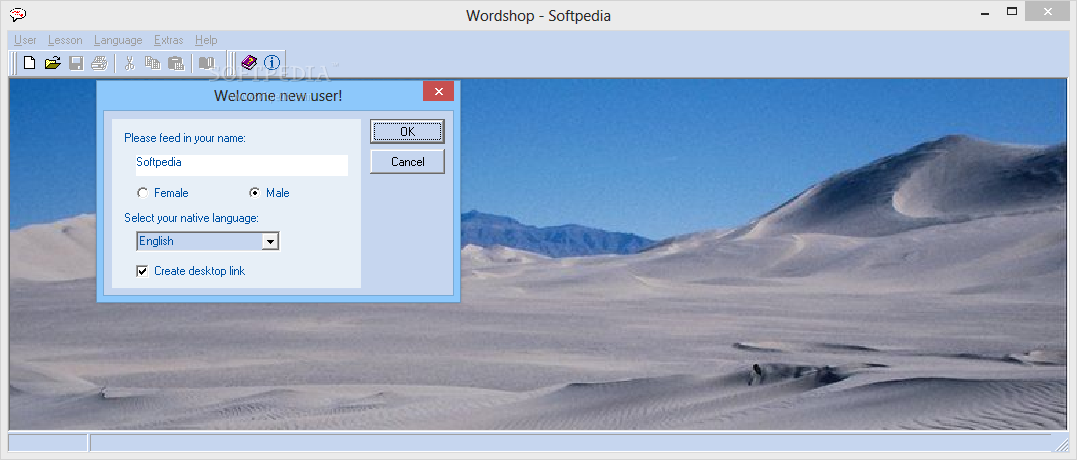Click the Save floppy disk icon
Image resolution: width=1077 pixels, height=460 pixels.
coord(76,63)
